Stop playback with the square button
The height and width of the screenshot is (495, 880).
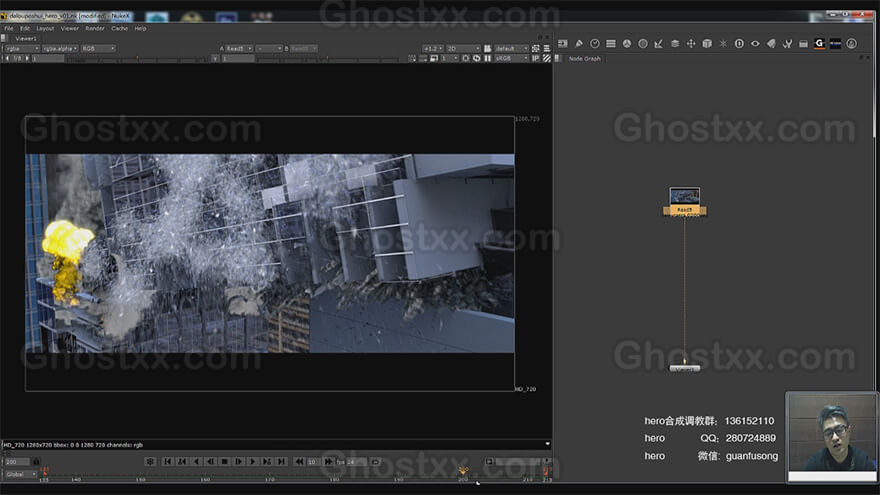(224, 461)
